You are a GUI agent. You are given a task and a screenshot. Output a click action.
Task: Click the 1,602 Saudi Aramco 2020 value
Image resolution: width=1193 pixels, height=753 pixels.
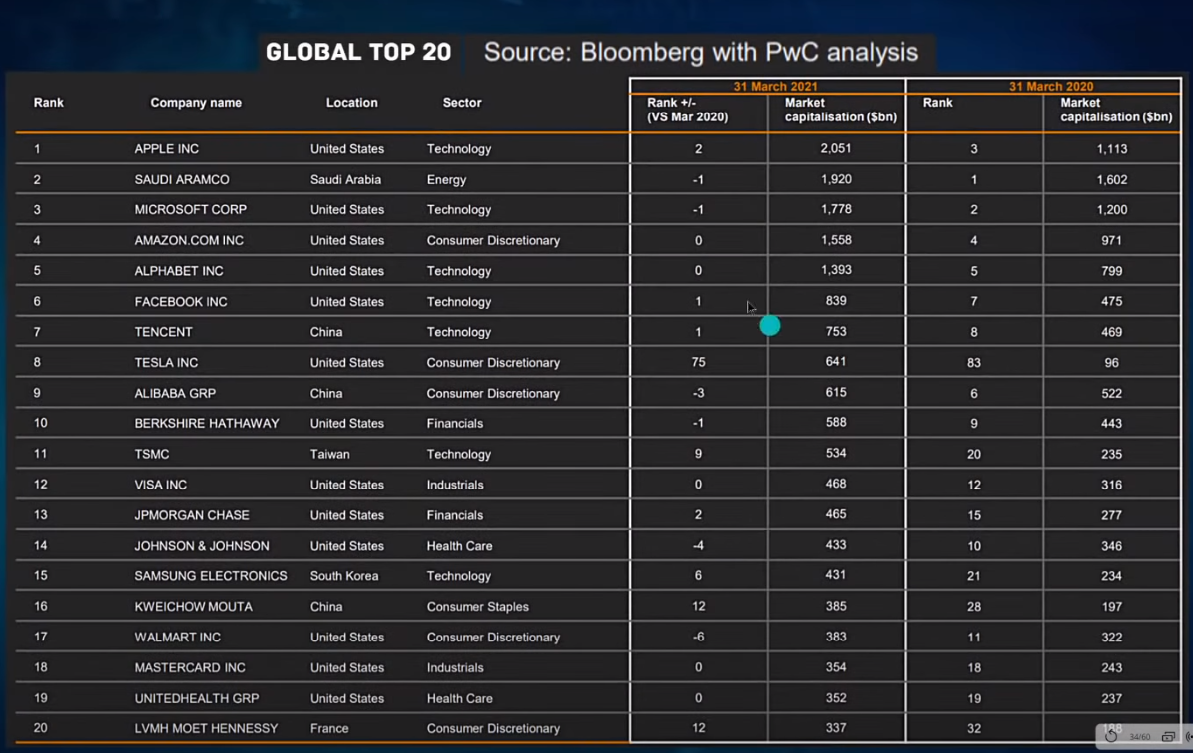pyautogui.click(x=1112, y=180)
